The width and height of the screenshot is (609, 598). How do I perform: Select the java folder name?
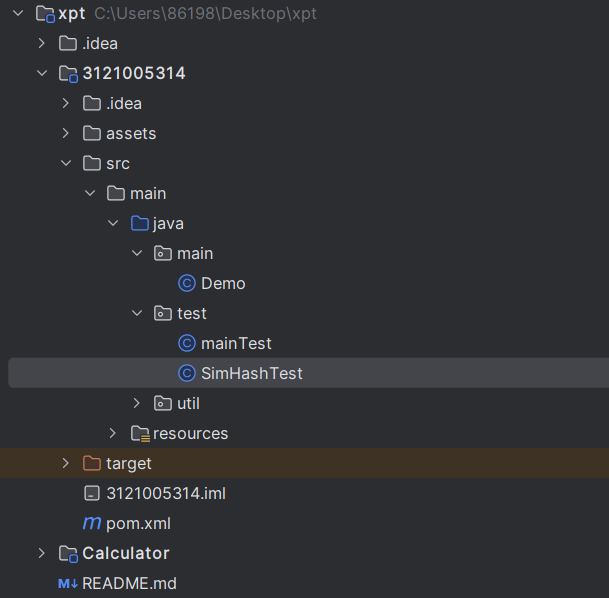click(x=168, y=224)
